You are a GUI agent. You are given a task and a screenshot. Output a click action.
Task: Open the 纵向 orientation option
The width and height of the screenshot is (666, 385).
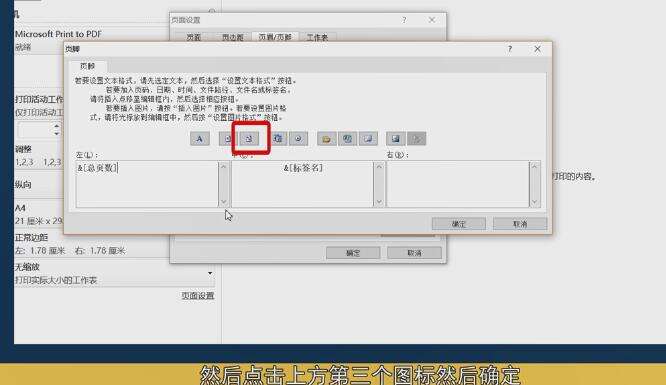39,184
